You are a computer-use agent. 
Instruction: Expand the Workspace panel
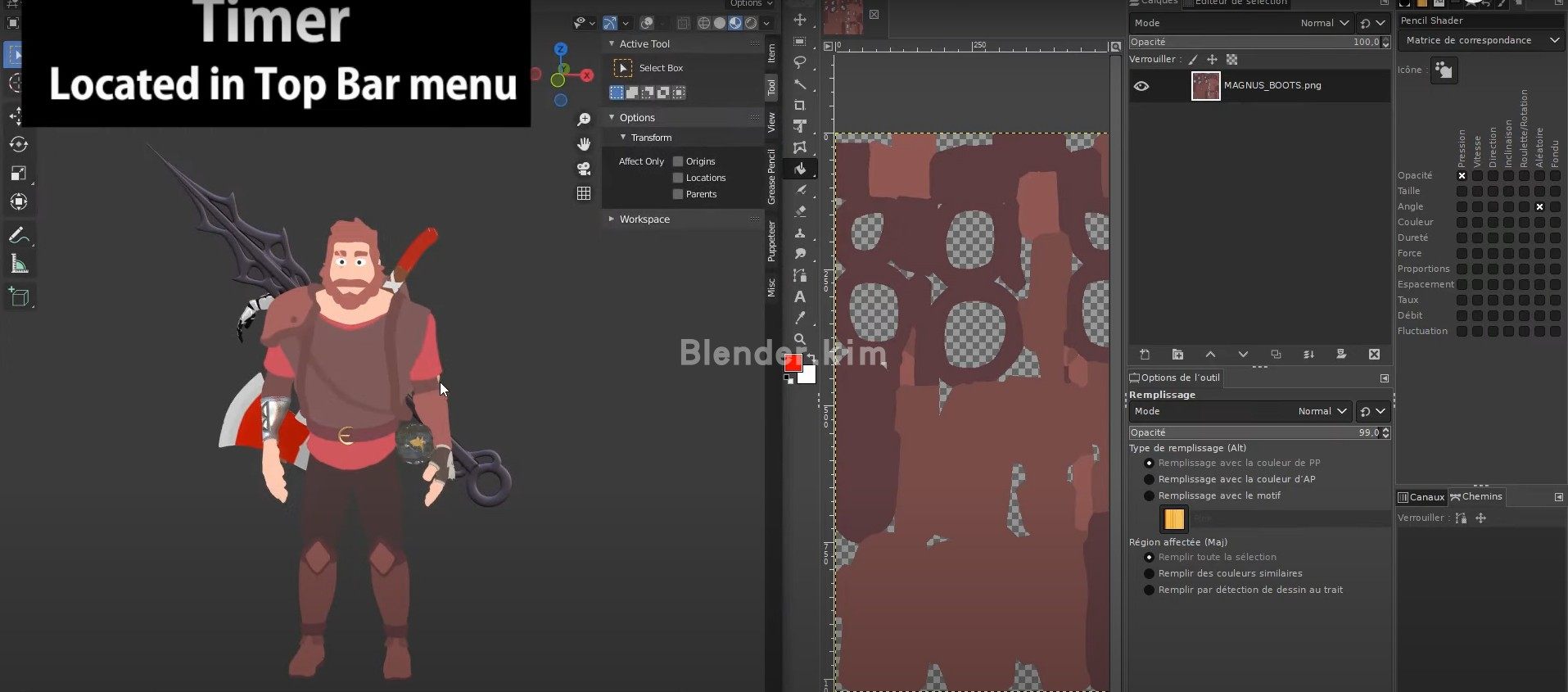click(x=612, y=219)
